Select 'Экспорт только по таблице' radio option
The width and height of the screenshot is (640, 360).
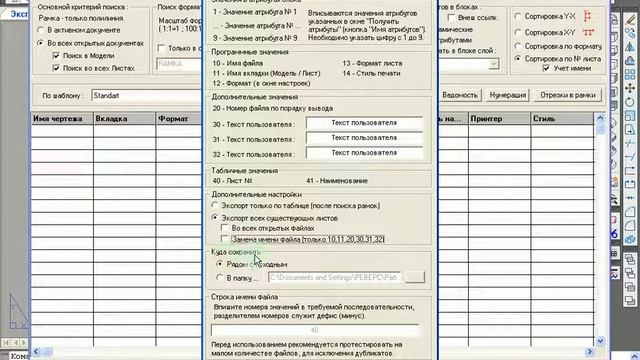(x=215, y=206)
